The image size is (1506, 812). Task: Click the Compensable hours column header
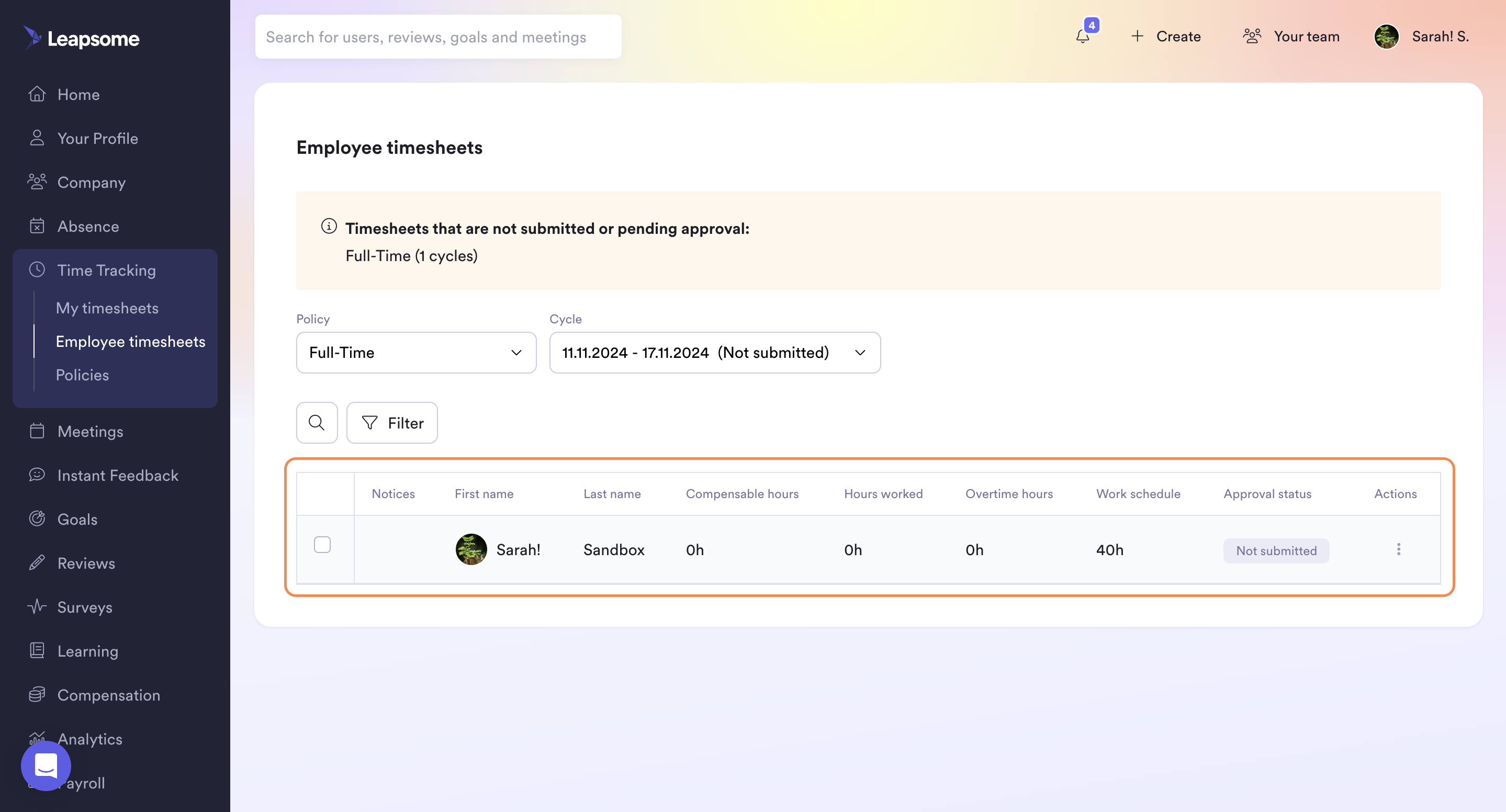[742, 494]
